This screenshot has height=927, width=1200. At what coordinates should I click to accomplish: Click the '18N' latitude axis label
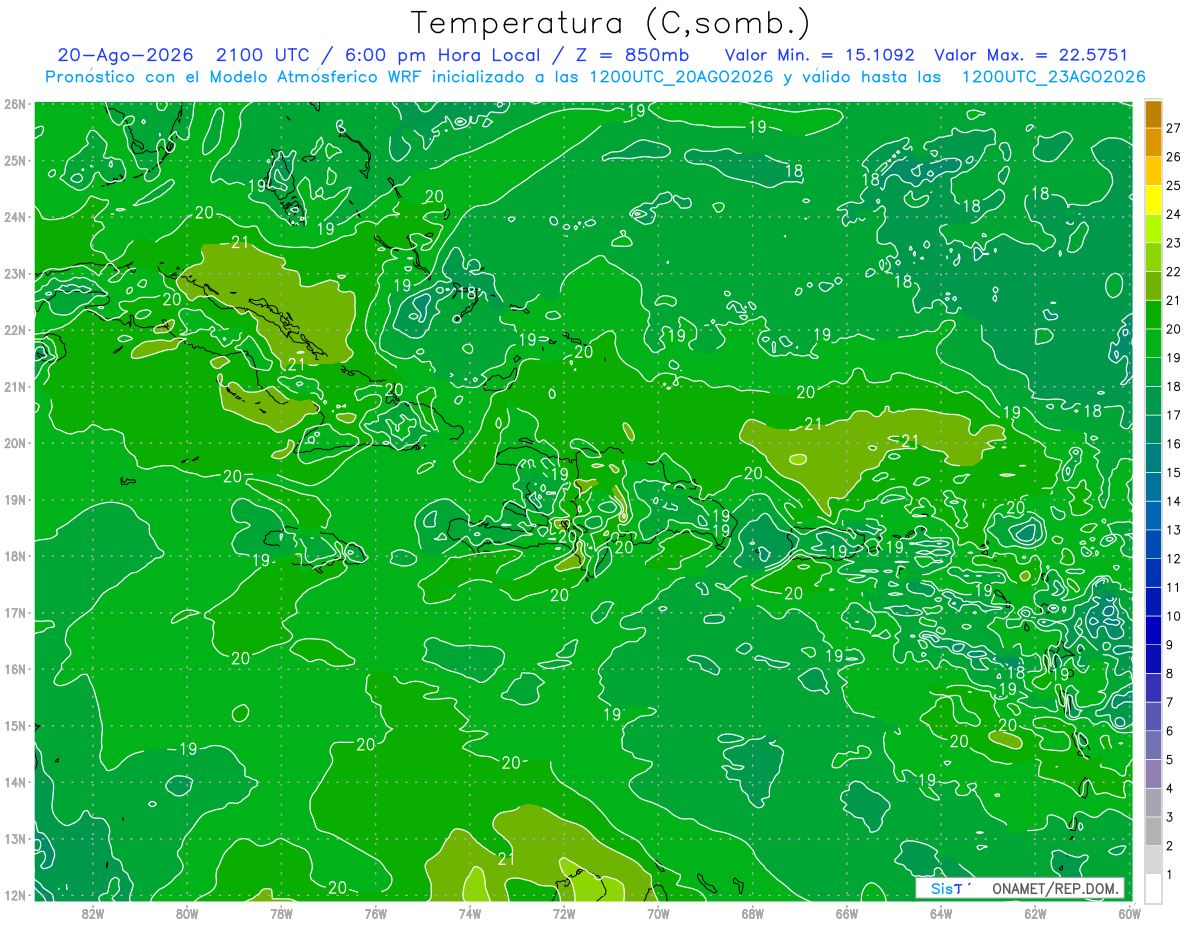pos(15,556)
